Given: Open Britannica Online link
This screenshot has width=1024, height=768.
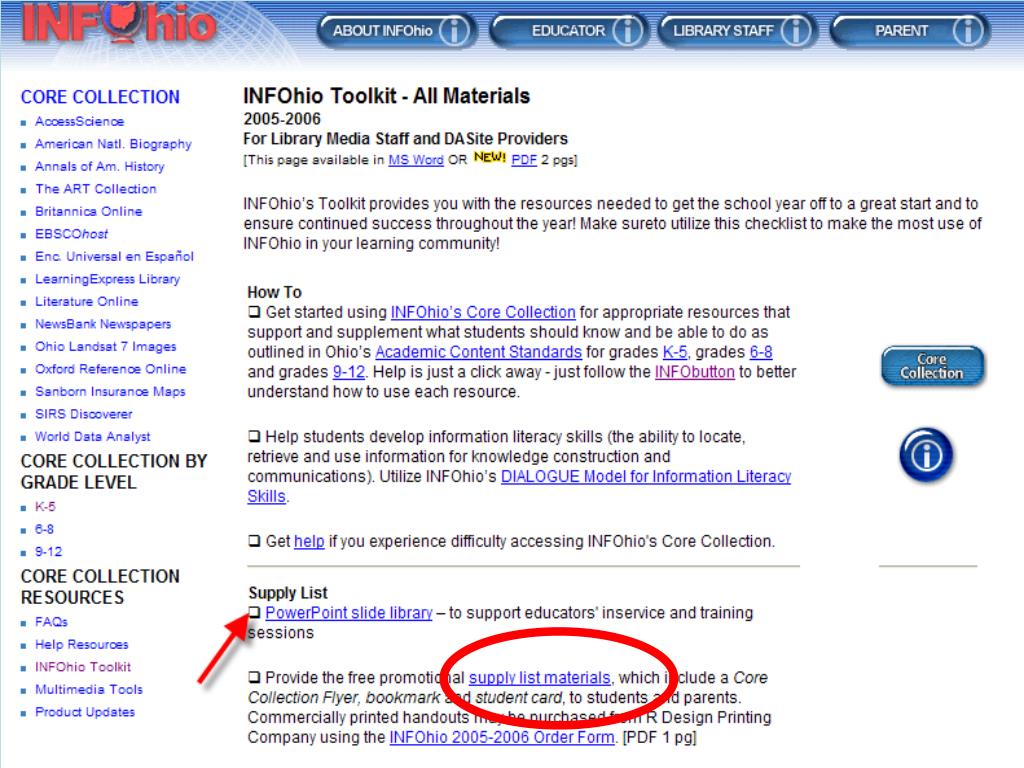Looking at the screenshot, I should click(x=88, y=212).
